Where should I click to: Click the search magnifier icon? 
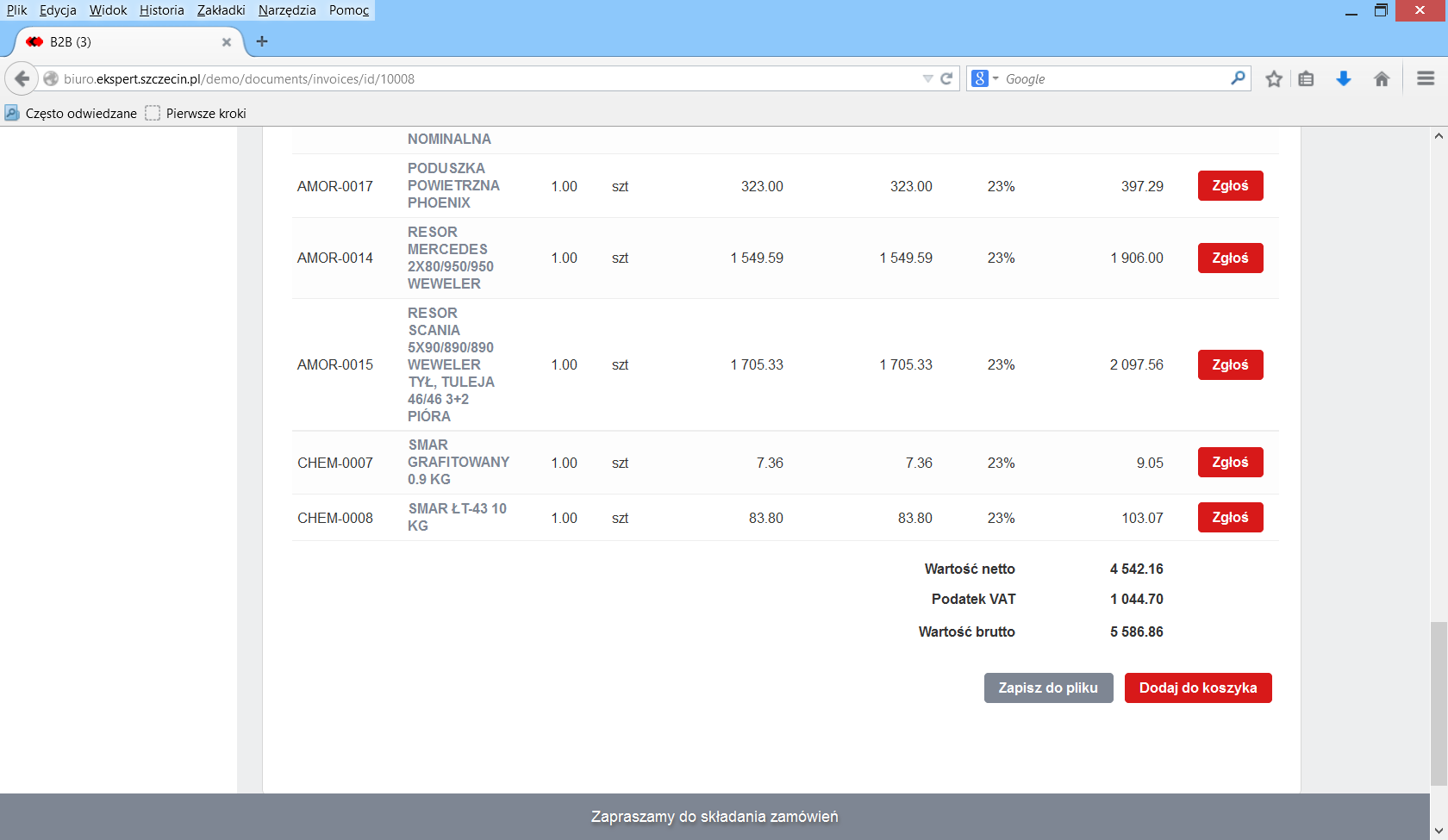[x=1238, y=78]
